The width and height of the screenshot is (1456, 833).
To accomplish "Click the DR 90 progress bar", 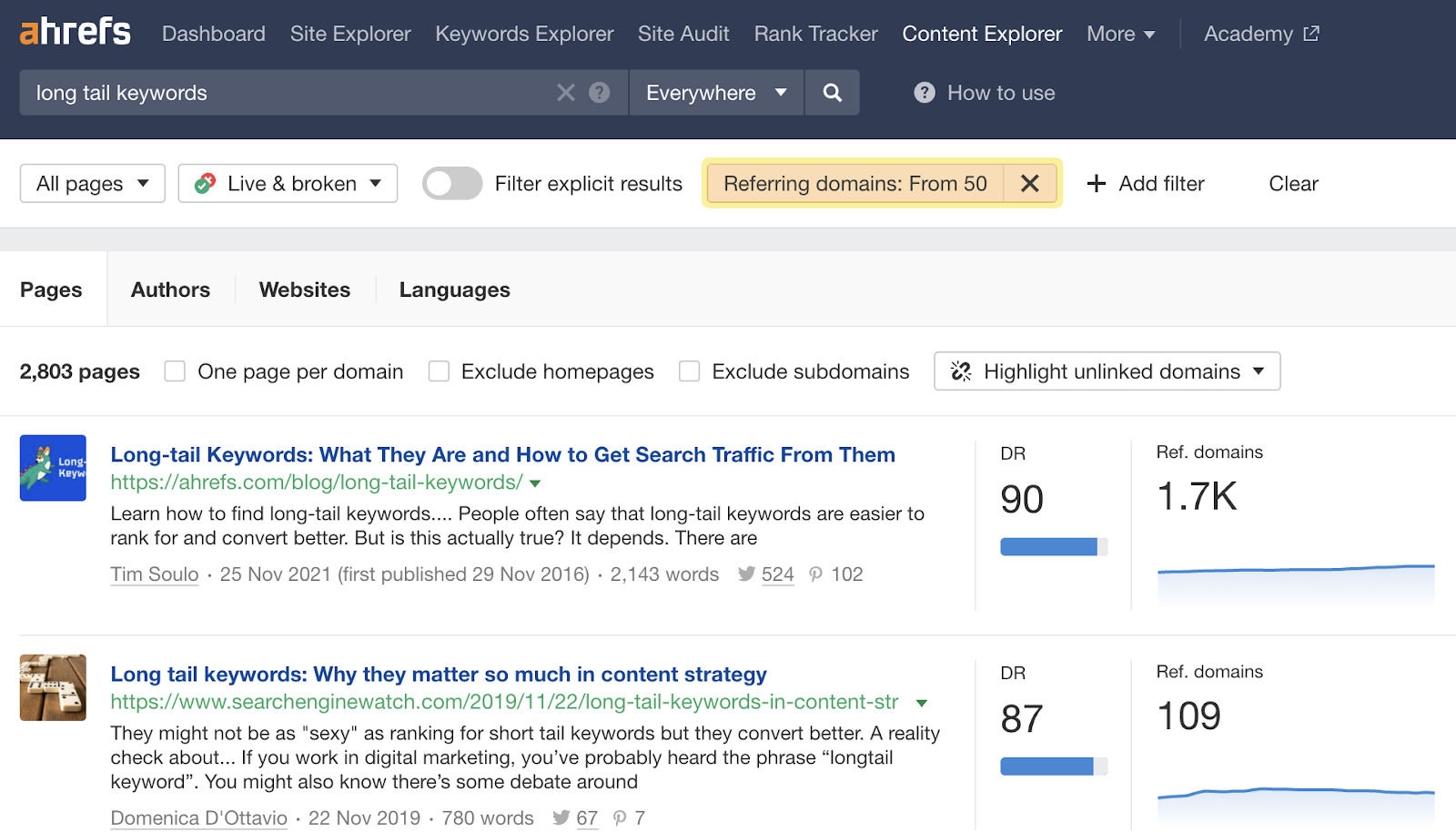I will coord(1053,547).
